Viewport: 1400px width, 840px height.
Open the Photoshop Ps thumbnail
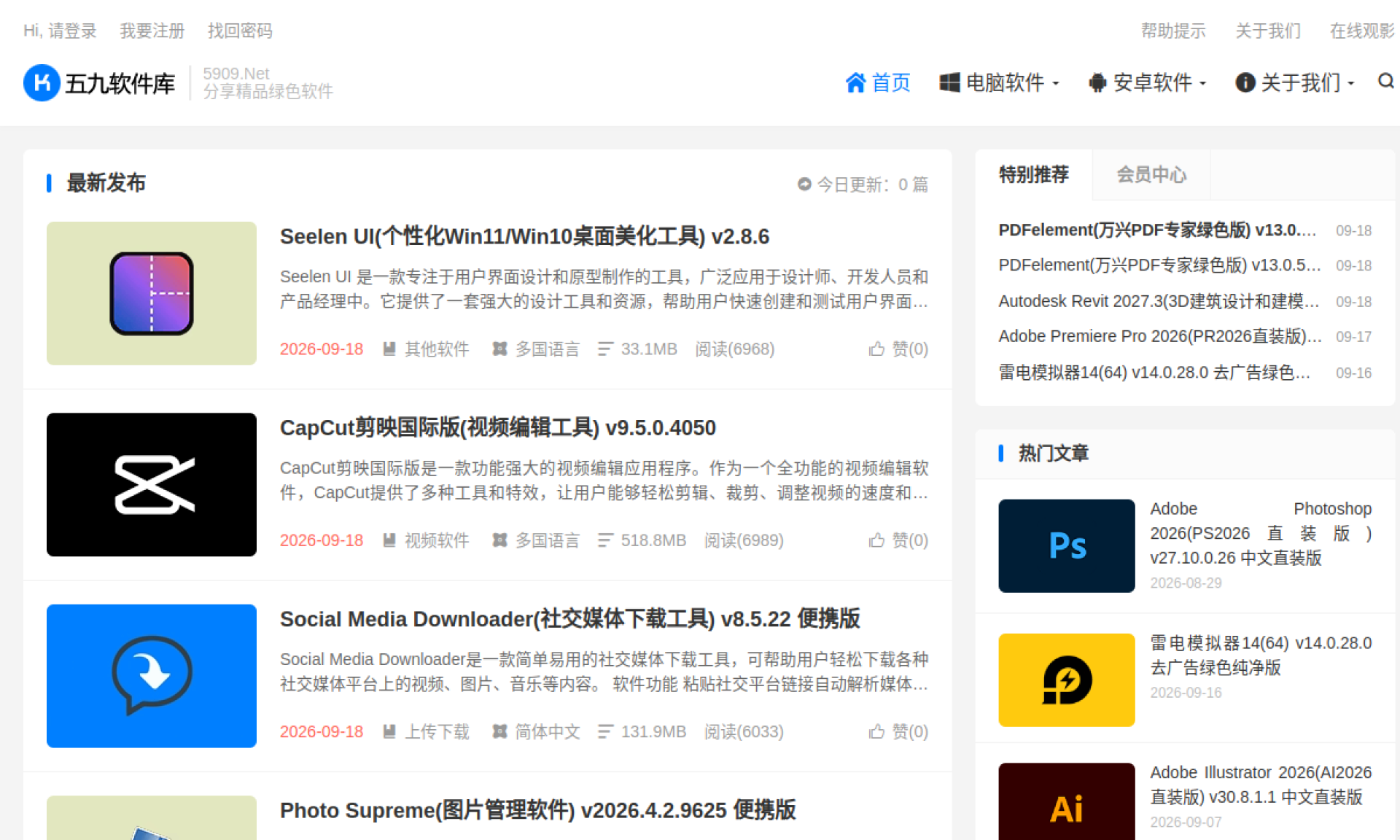(1067, 545)
